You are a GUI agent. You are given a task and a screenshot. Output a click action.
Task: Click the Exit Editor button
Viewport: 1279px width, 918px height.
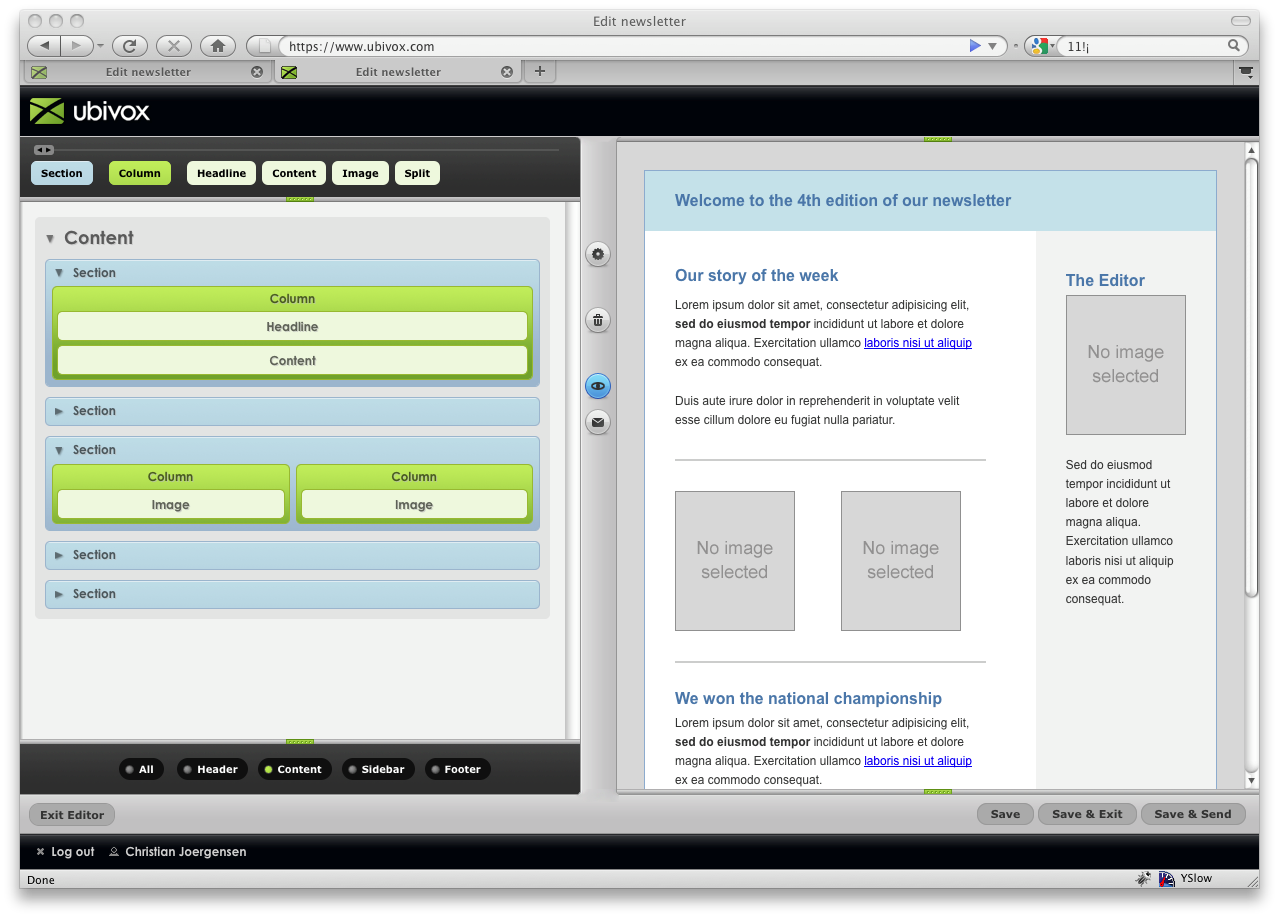pos(72,815)
